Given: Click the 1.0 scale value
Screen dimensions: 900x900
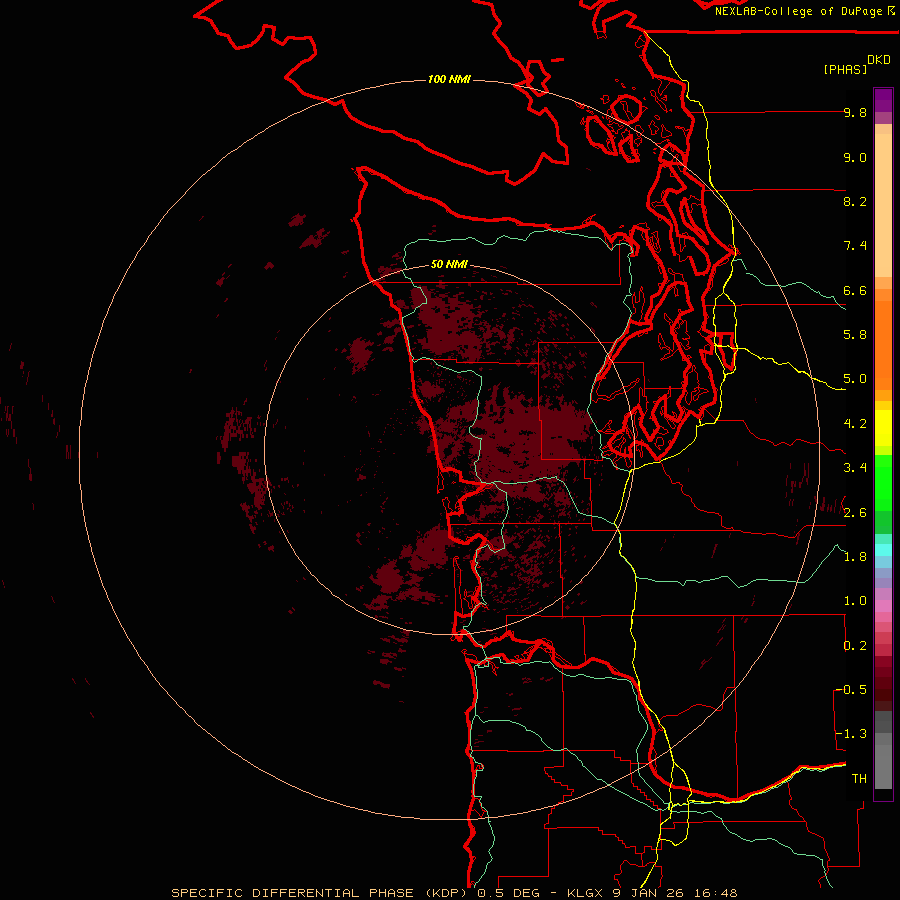Looking at the screenshot, I should [855, 601].
